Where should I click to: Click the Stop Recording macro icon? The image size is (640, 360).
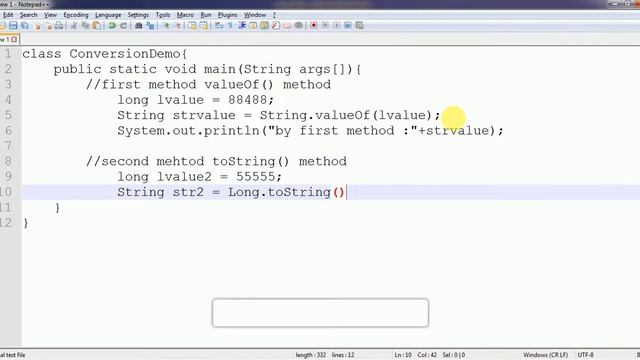pos(325,26)
